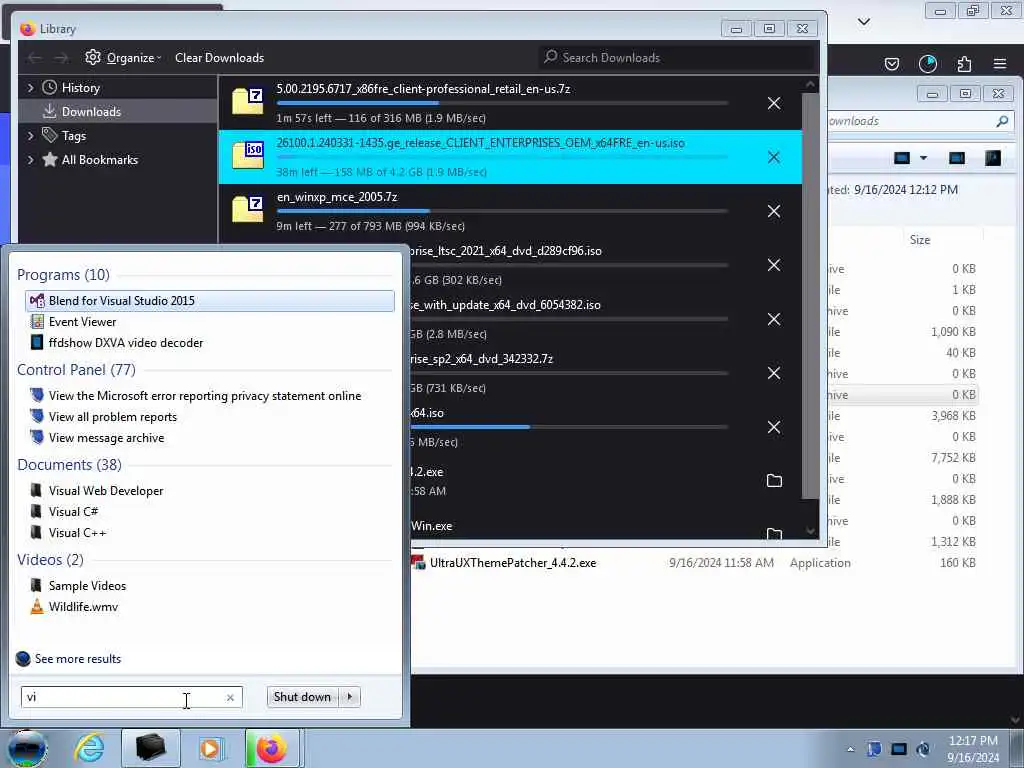This screenshot has width=1024, height=768.
Task: Click Control Panel (77) group header
Action: (76, 370)
